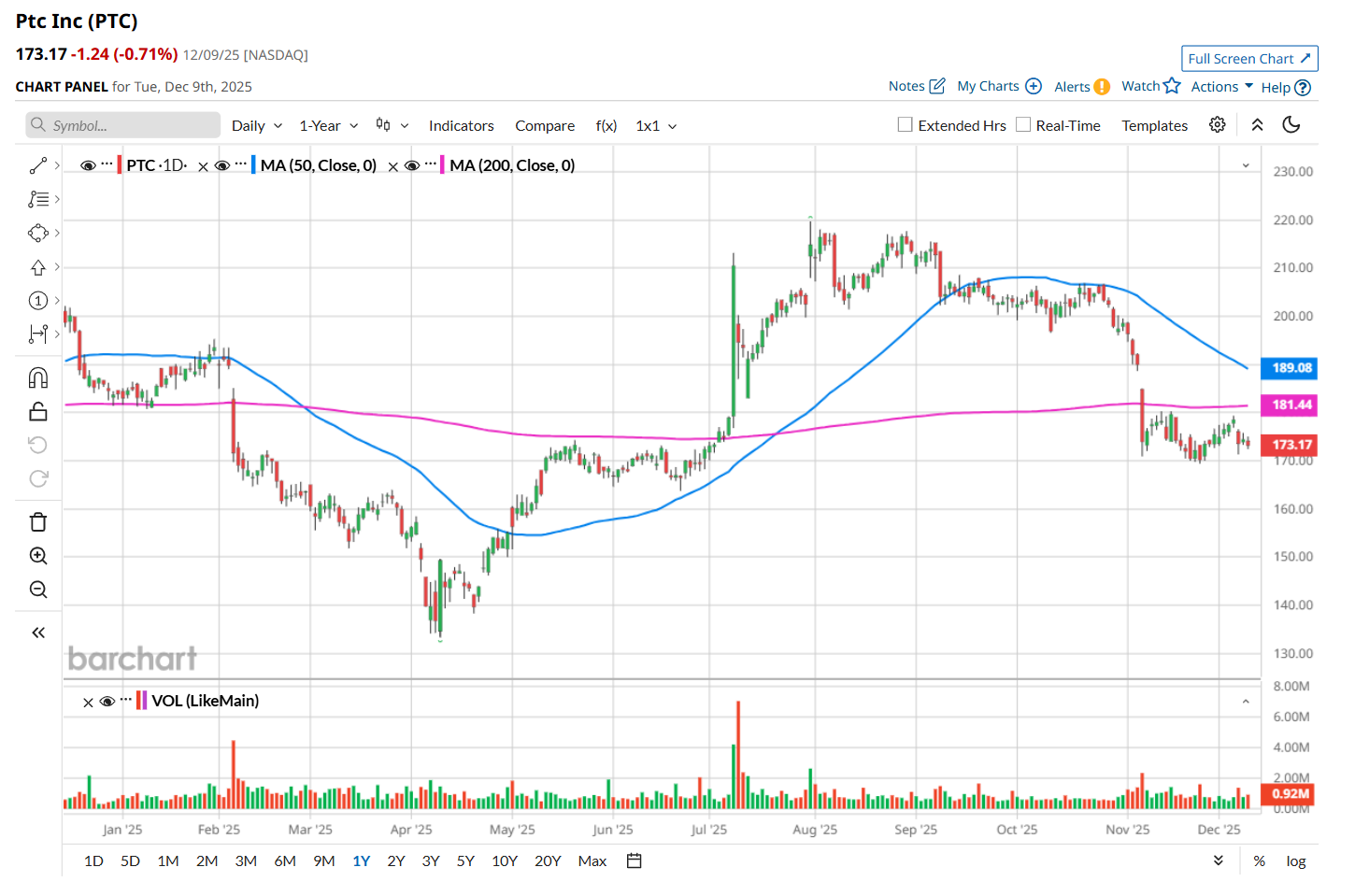Select the trend line drawing tool

(38, 165)
